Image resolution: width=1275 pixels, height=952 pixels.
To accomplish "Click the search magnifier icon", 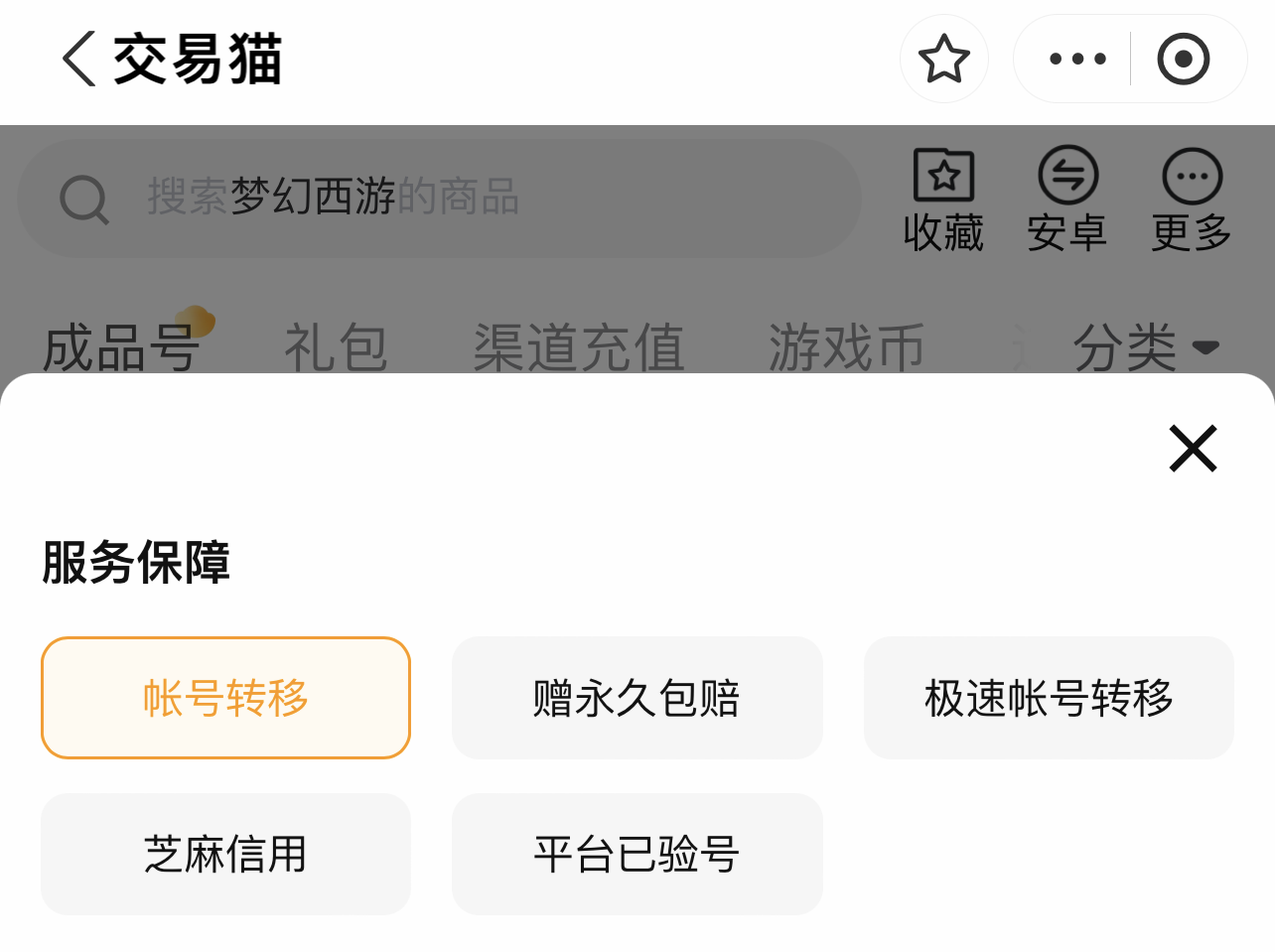I will 83,199.
